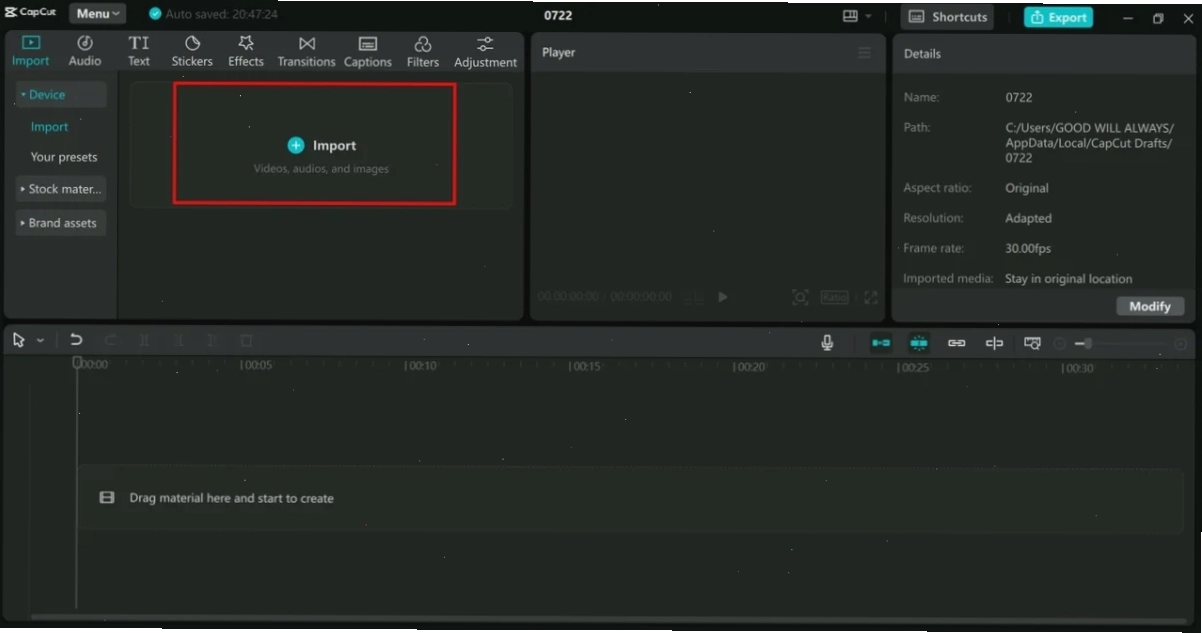This screenshot has width=1202, height=633.
Task: Open the Transitions tab
Action: (306, 51)
